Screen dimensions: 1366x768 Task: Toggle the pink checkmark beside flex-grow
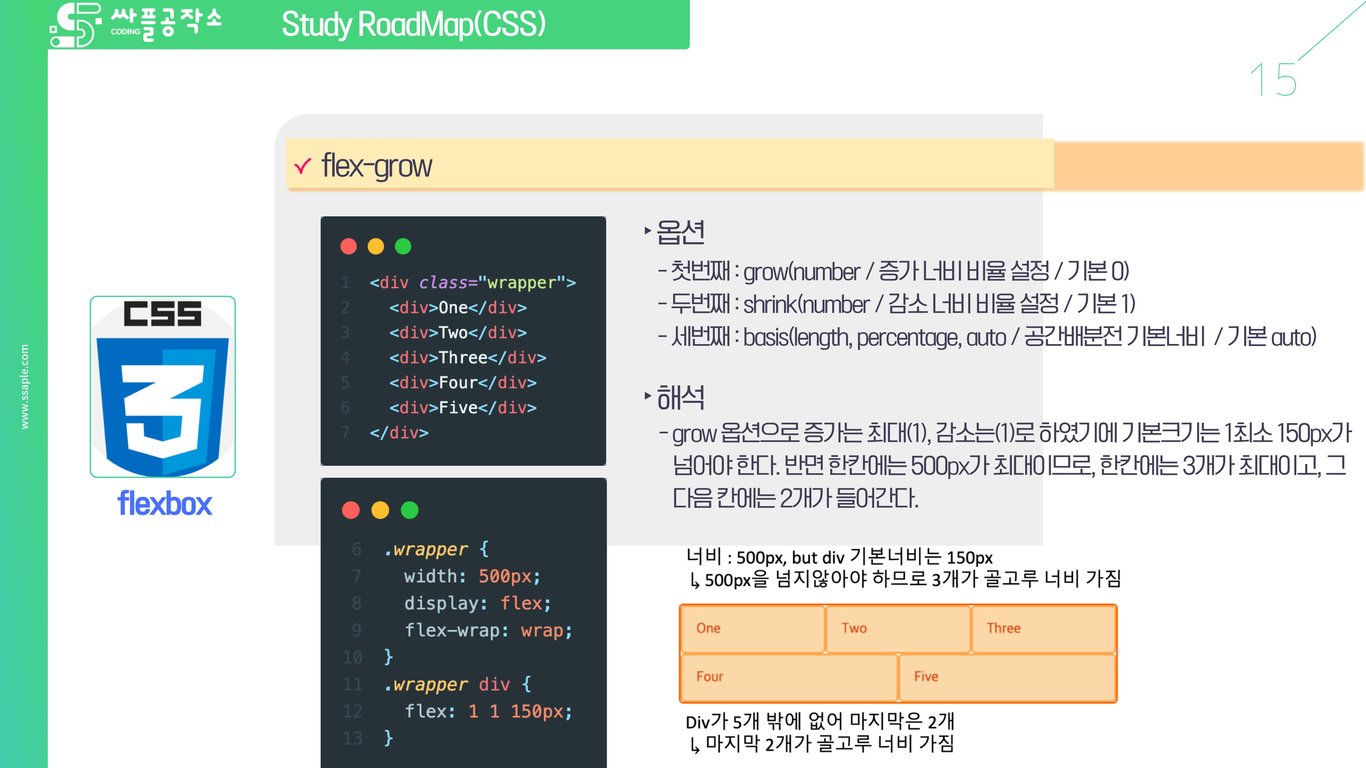pyautogui.click(x=303, y=166)
